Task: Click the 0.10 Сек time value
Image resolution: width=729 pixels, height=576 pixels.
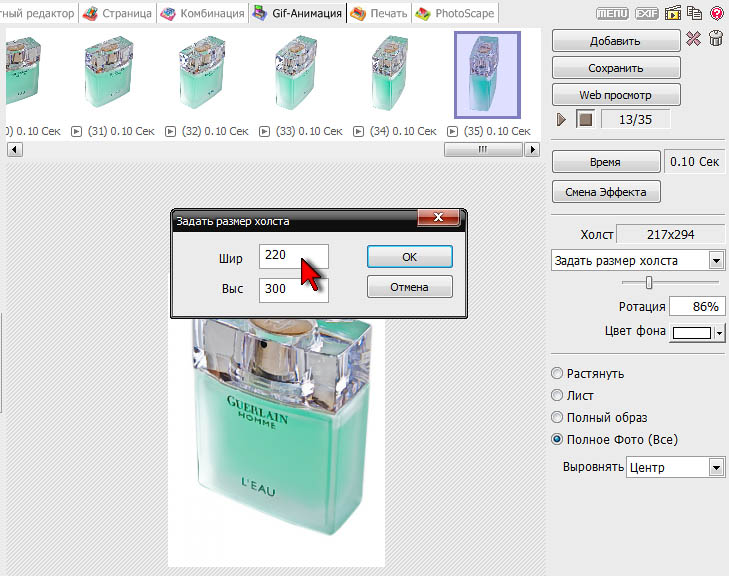Action: click(x=694, y=162)
